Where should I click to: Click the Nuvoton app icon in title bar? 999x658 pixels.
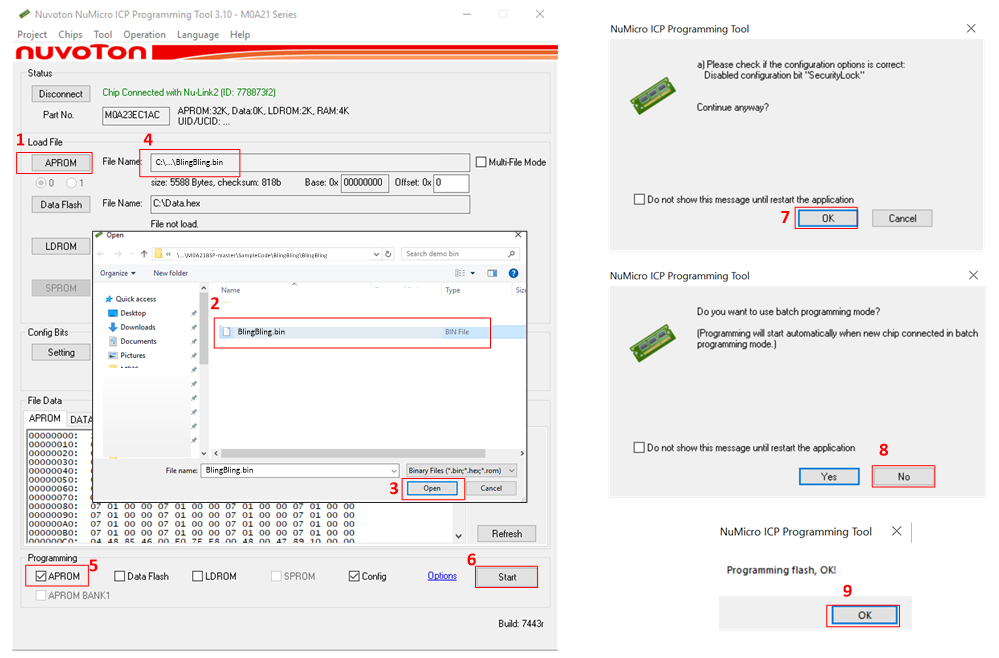[25, 14]
